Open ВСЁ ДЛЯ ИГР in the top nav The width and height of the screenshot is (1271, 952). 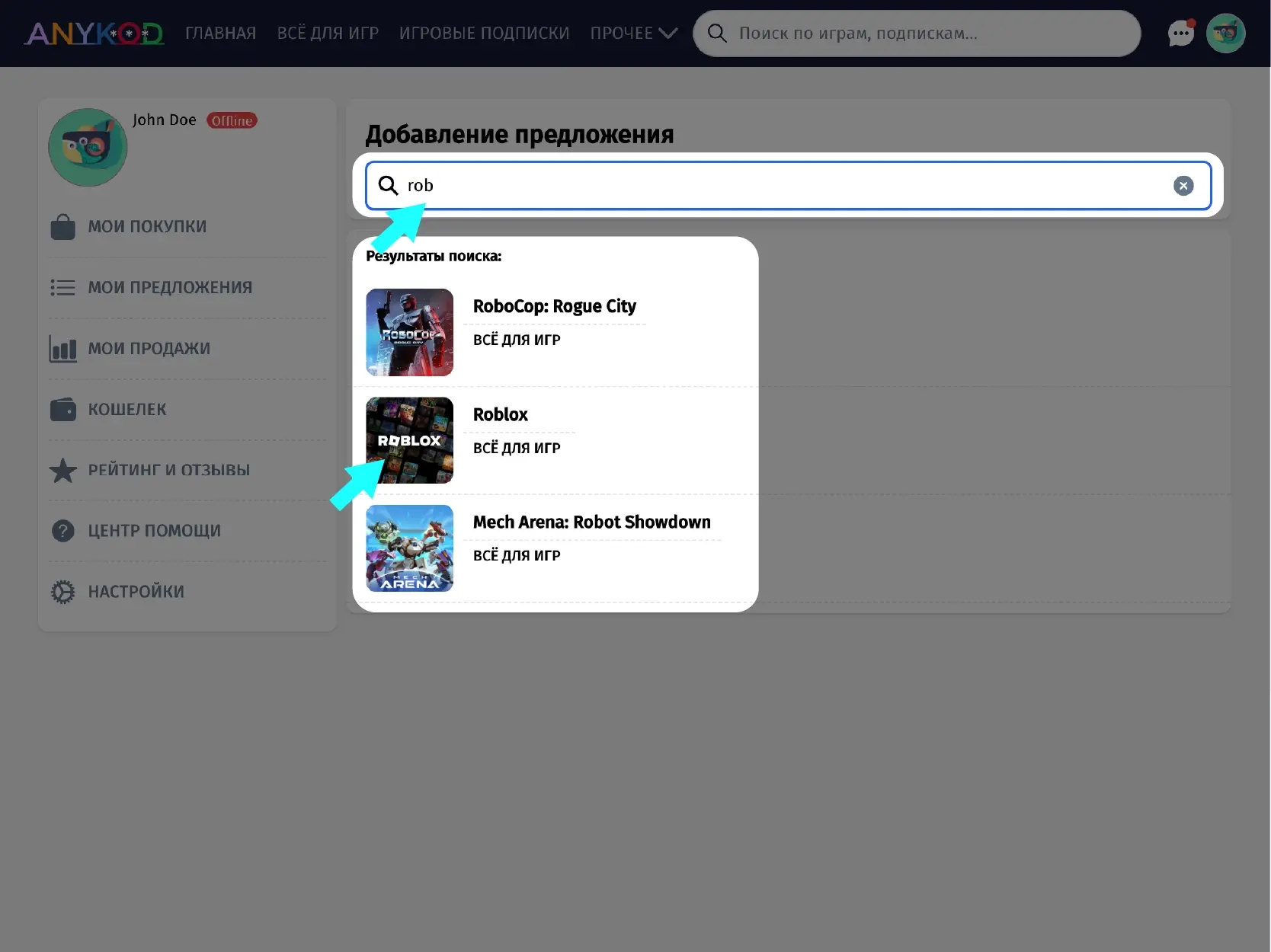click(x=328, y=34)
